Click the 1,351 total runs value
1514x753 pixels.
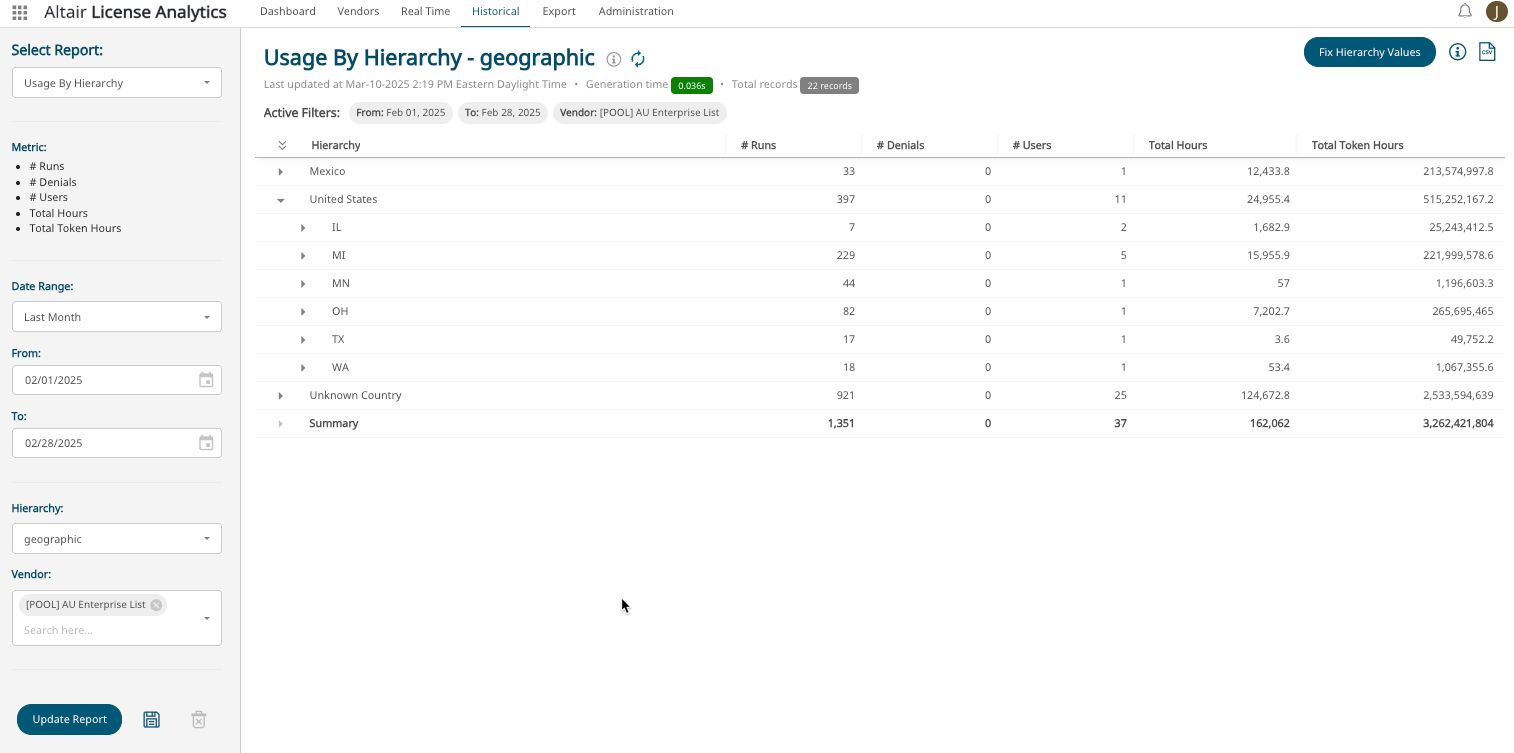tap(841, 424)
